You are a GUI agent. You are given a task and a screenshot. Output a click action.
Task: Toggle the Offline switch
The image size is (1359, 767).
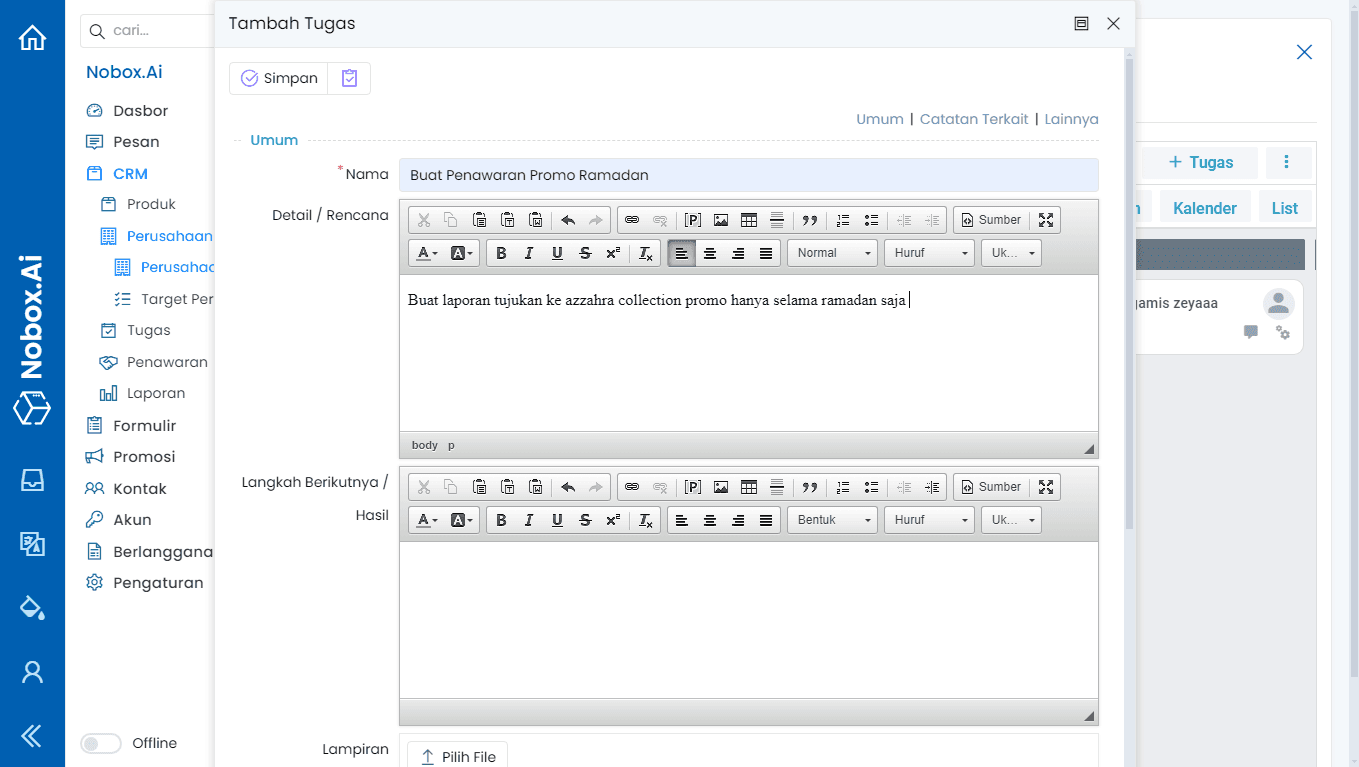pyautogui.click(x=100, y=743)
